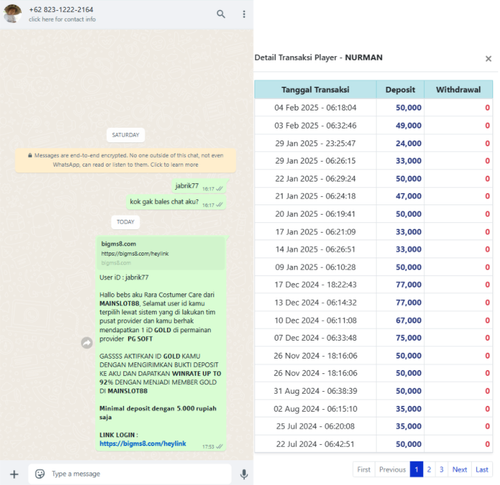The width and height of the screenshot is (500, 485).
Task: Open the https://bigms8.com/heylink login link
Action: (143, 444)
